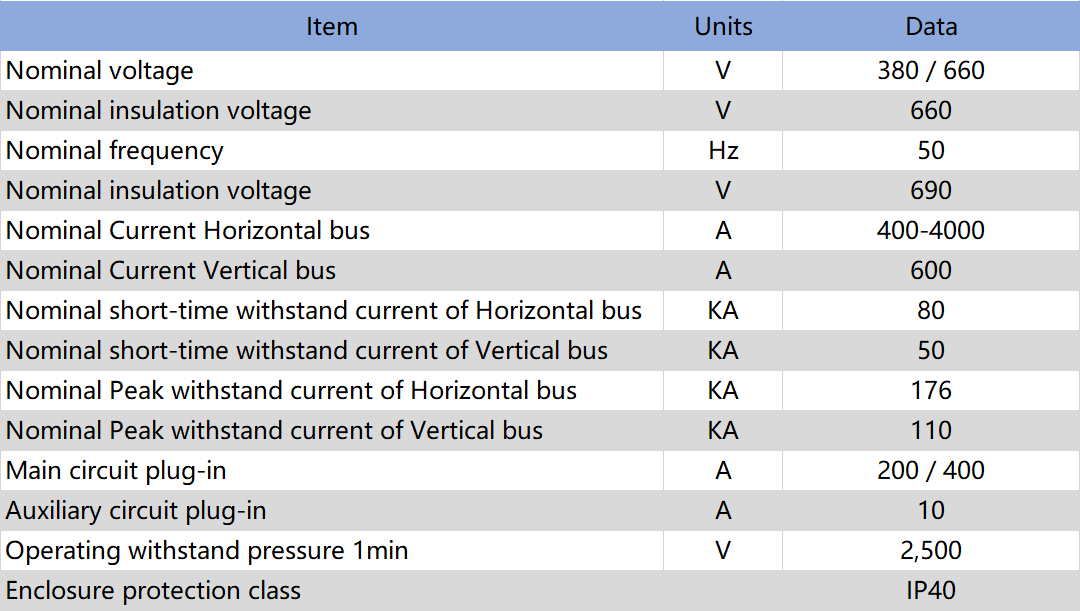The height and width of the screenshot is (611, 1080).
Task: Select Enclosure protection class cell
Action: click(331, 590)
